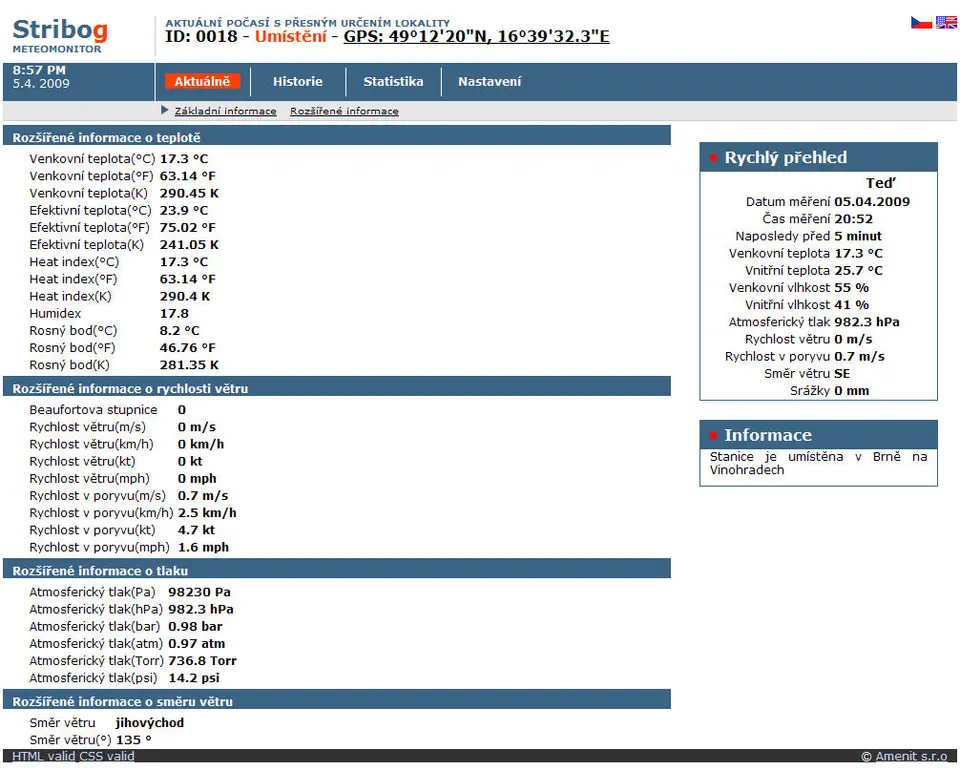The width and height of the screenshot is (960, 768).
Task: Click the GPS coordinates link in header
Action: coord(476,37)
